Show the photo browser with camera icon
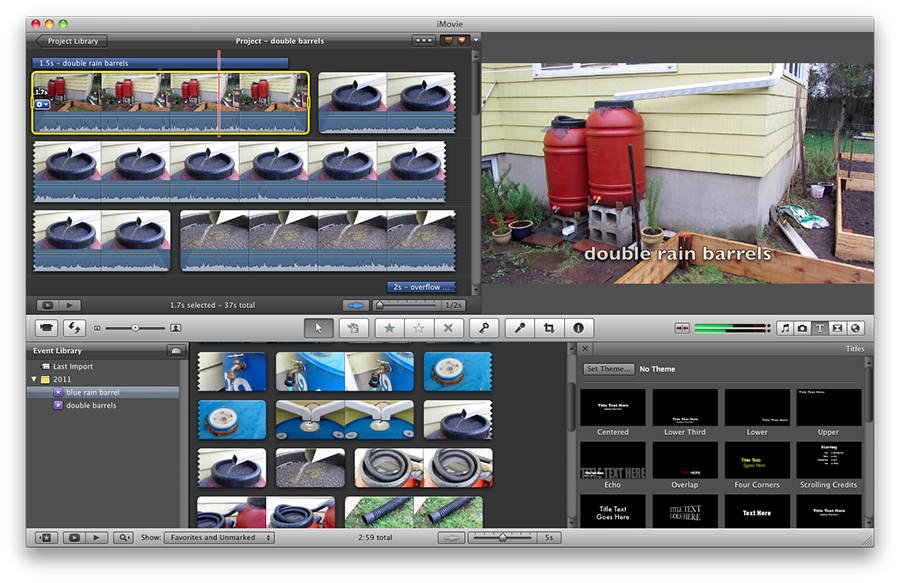This screenshot has height=583, width=900. [802, 328]
